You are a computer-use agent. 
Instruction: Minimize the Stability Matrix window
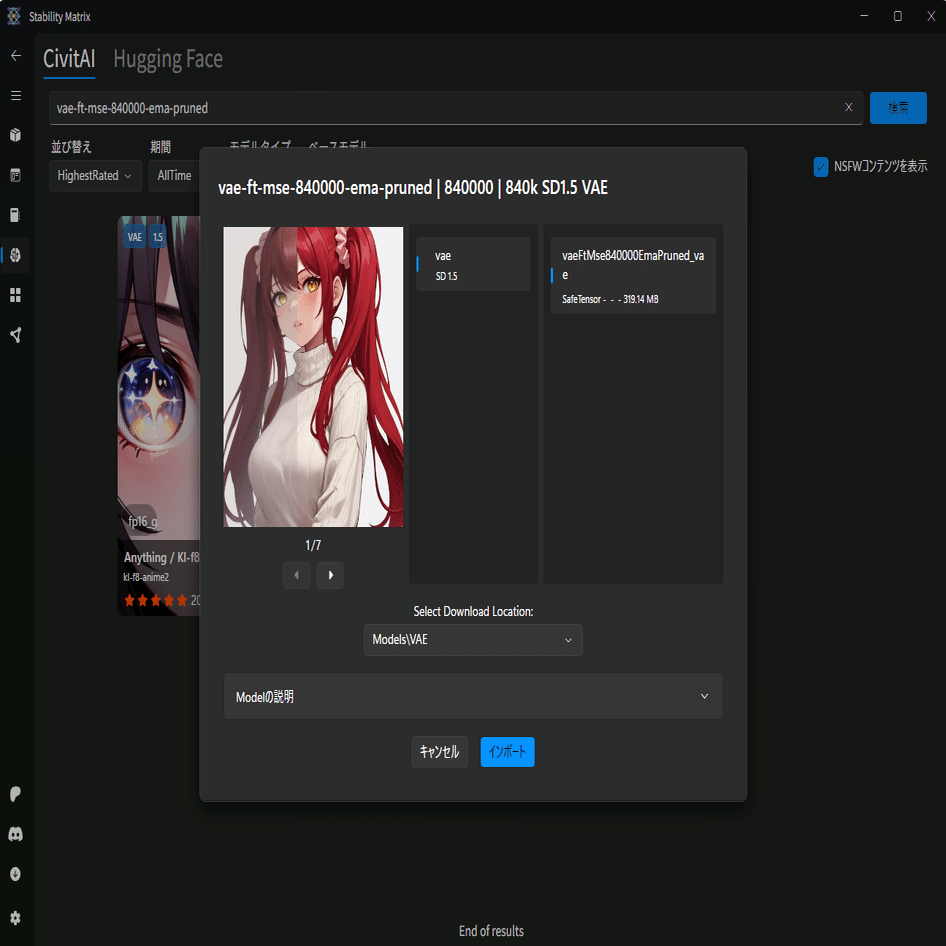tap(864, 16)
